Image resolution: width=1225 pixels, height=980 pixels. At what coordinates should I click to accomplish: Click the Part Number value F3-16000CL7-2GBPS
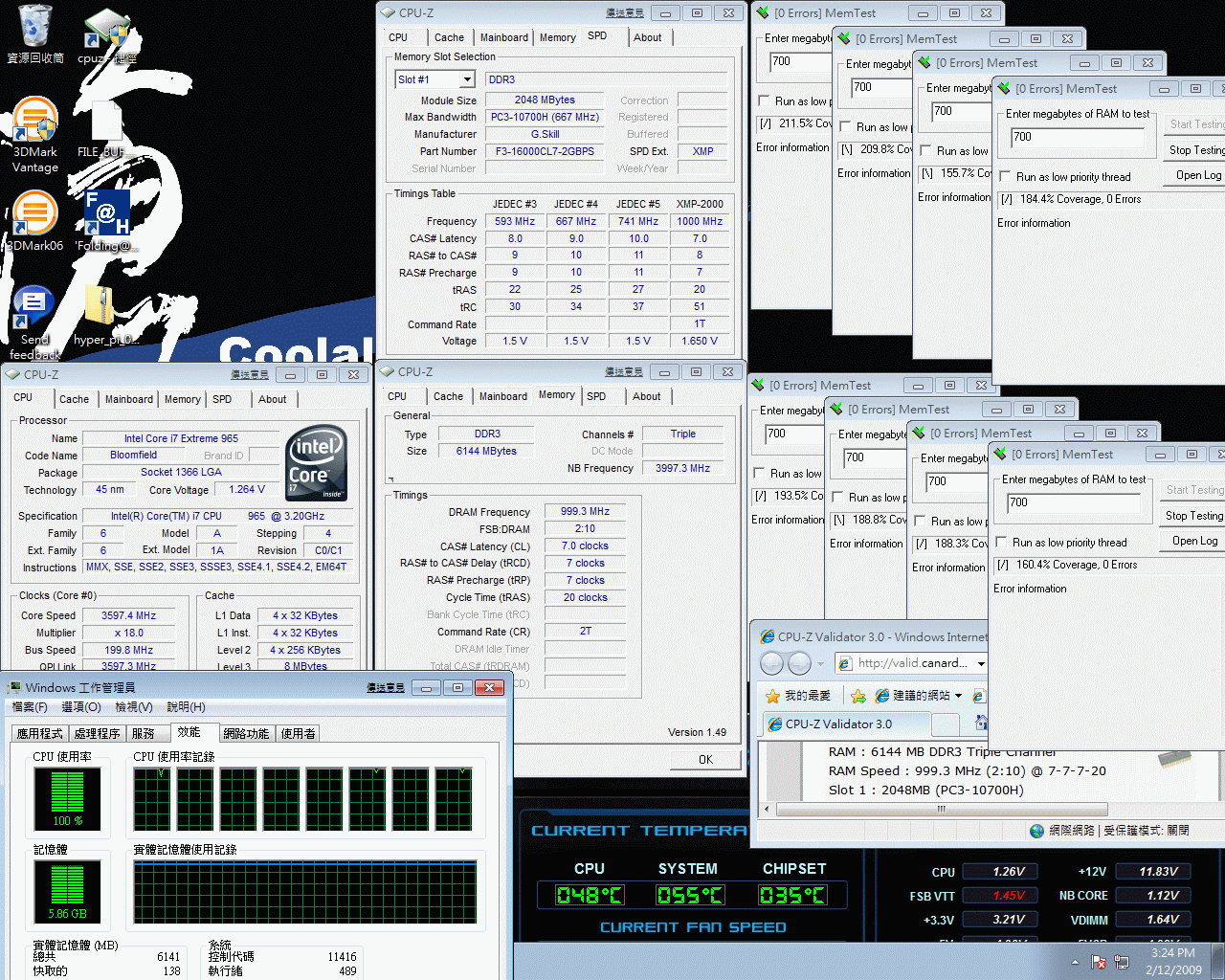545,151
